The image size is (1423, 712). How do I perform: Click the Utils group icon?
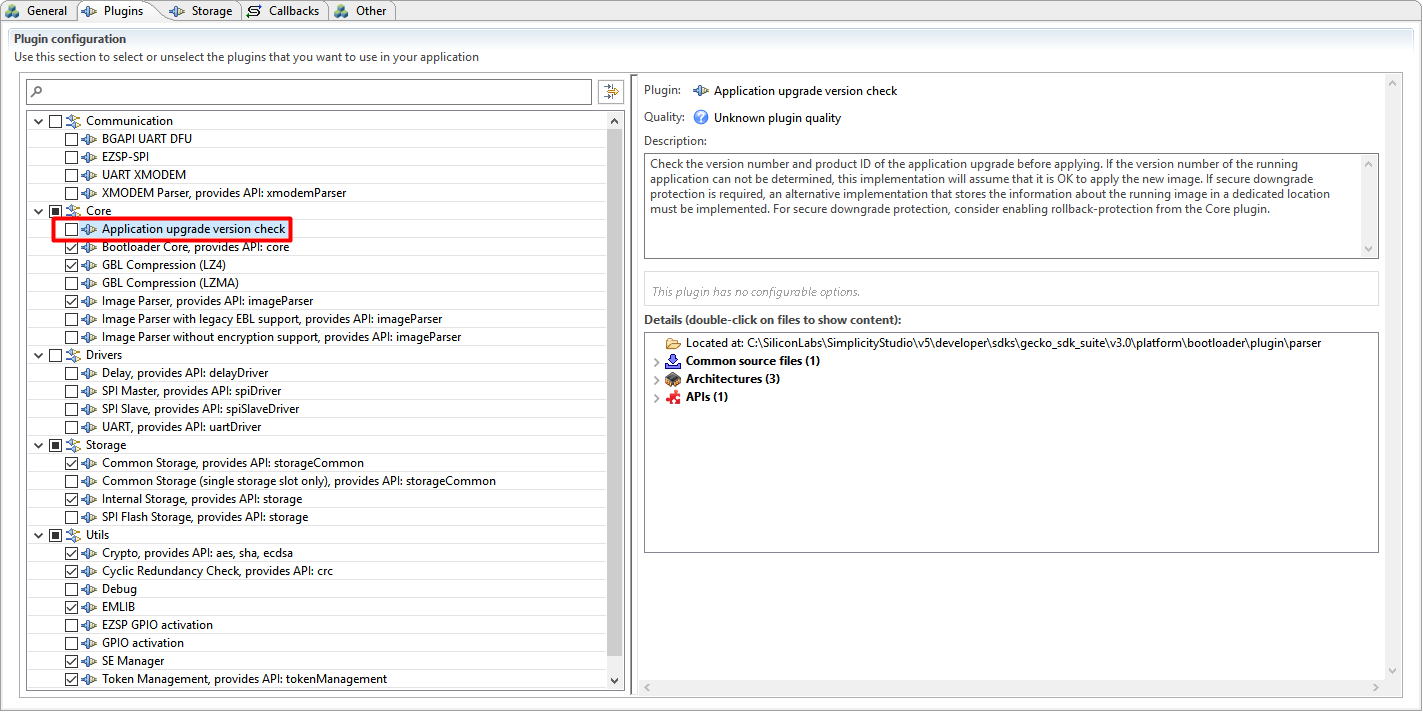point(73,535)
